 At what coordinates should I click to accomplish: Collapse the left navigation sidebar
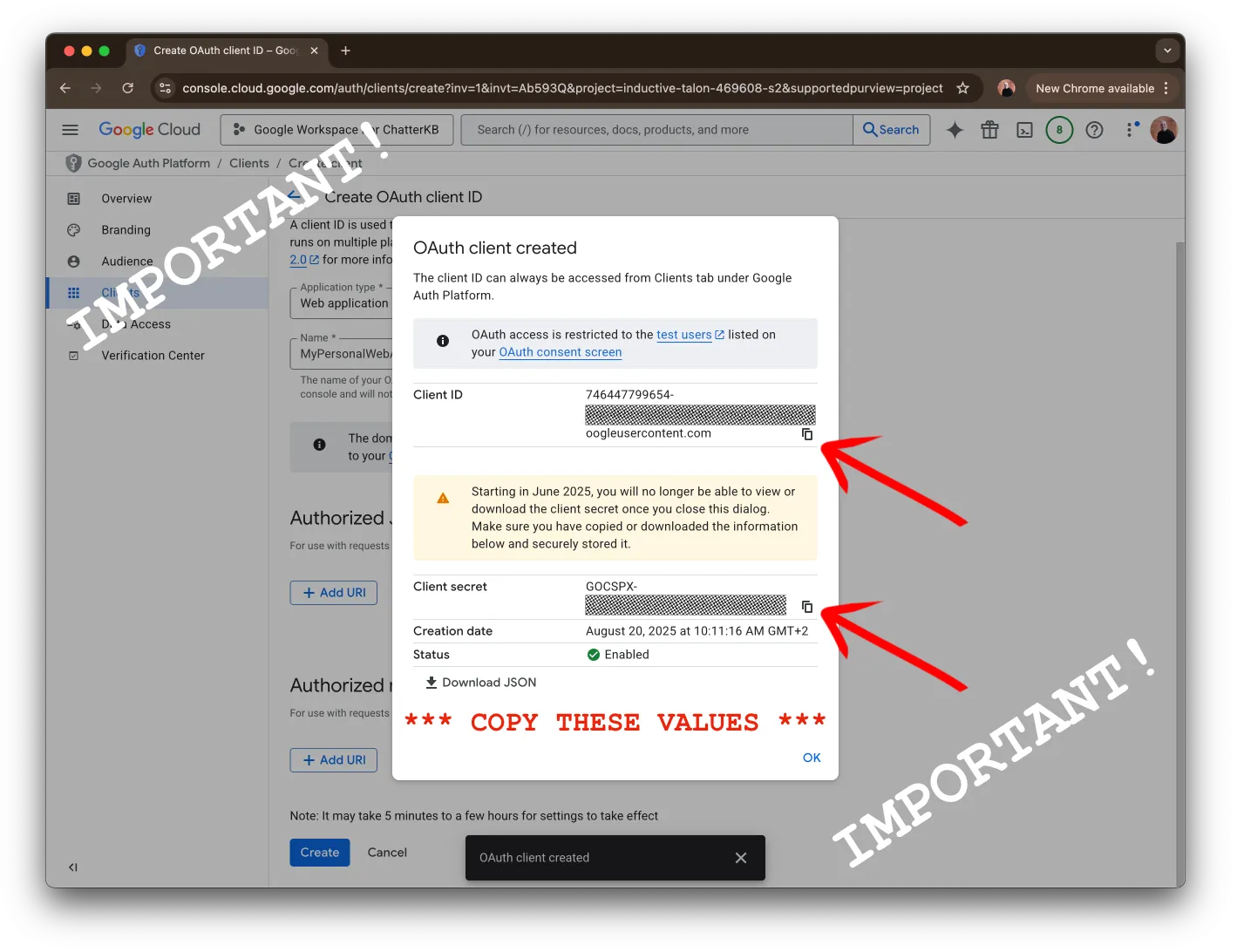tap(73, 867)
